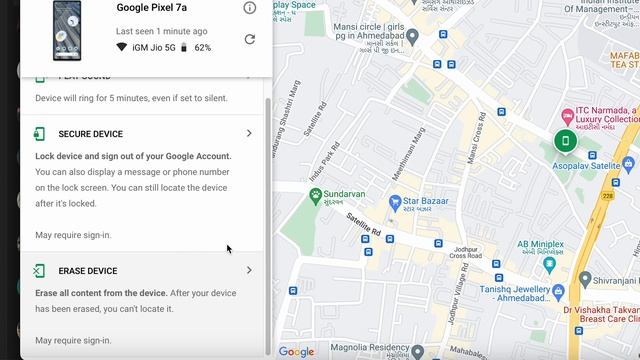This screenshot has height=360, width=640.
Task: Click the 62% battery level text
Action: tap(203, 48)
